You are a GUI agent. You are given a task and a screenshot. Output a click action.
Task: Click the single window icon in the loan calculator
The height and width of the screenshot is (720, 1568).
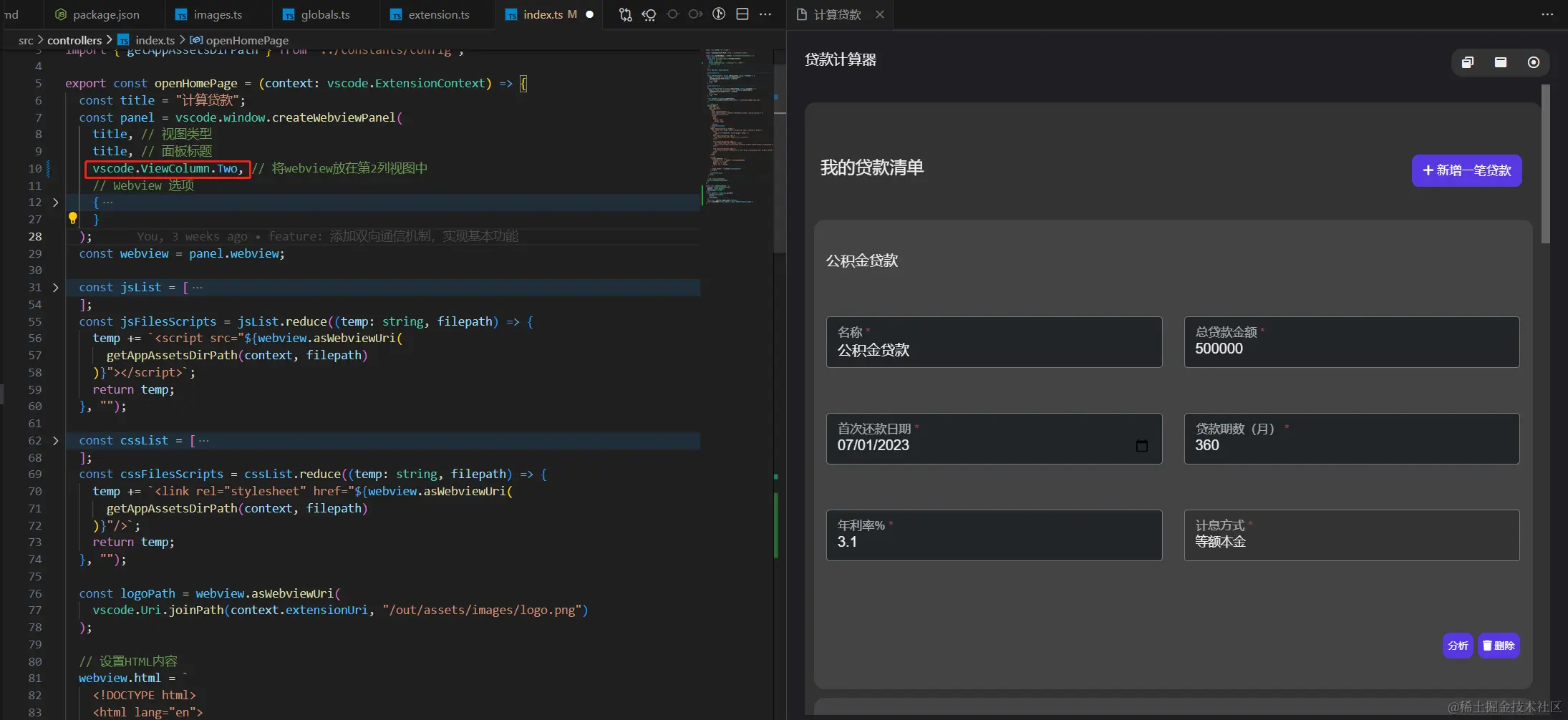coord(1501,62)
